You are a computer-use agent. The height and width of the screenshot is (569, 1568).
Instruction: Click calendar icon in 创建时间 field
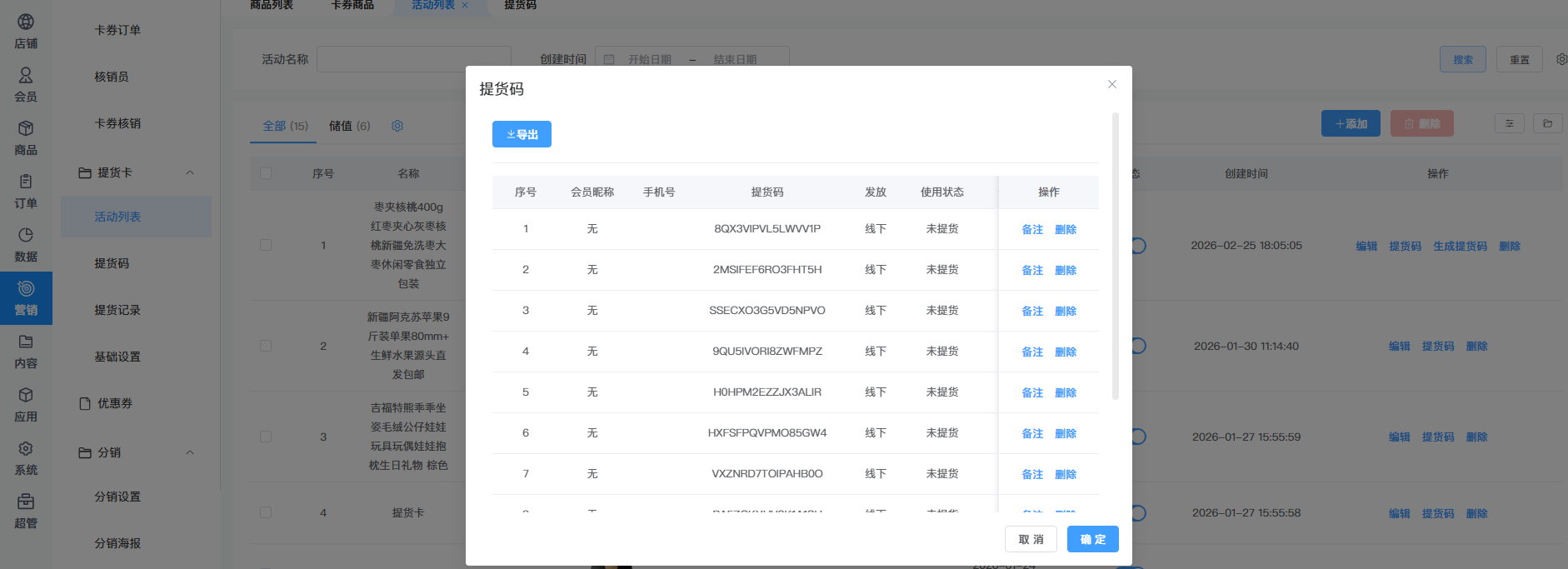tap(609, 60)
